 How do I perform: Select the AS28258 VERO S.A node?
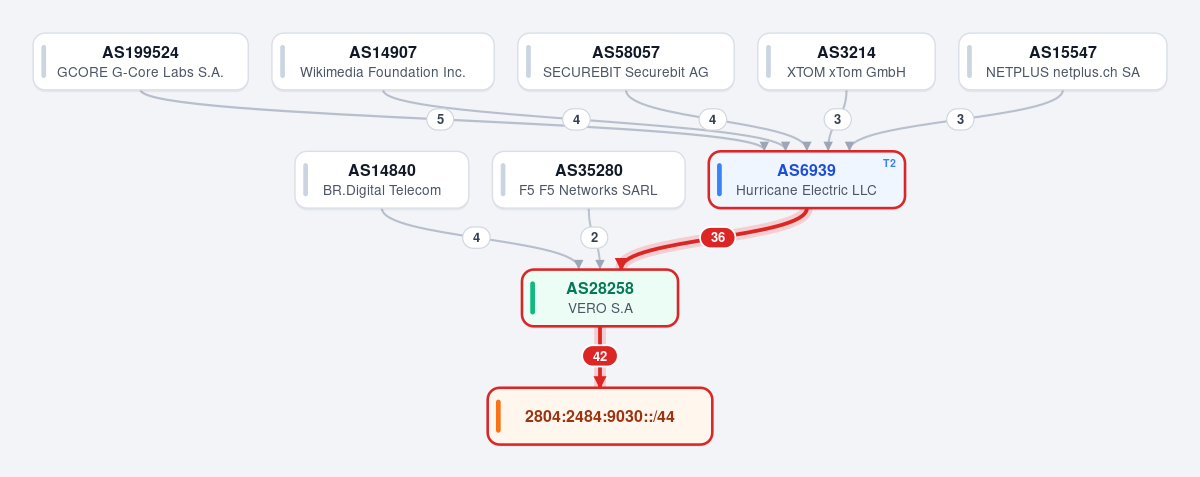point(600,298)
